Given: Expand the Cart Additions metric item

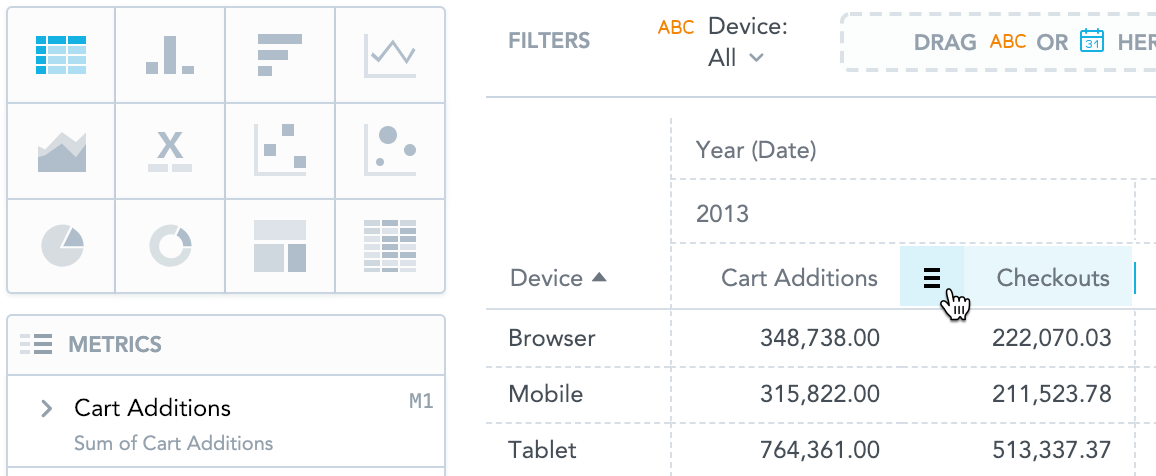Looking at the screenshot, I should (46, 408).
